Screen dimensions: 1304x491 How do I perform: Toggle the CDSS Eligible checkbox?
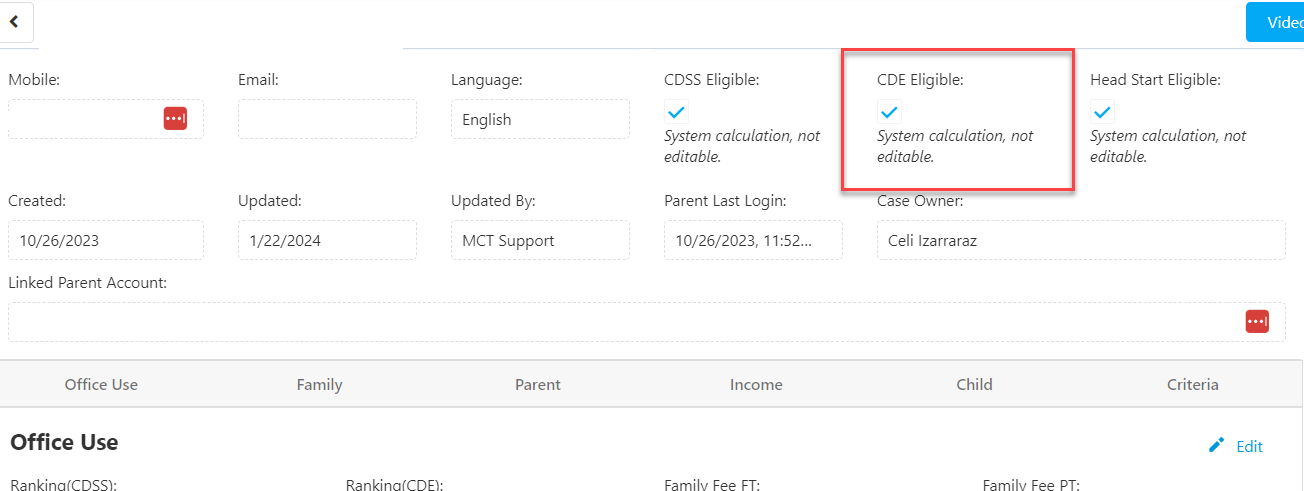(676, 112)
